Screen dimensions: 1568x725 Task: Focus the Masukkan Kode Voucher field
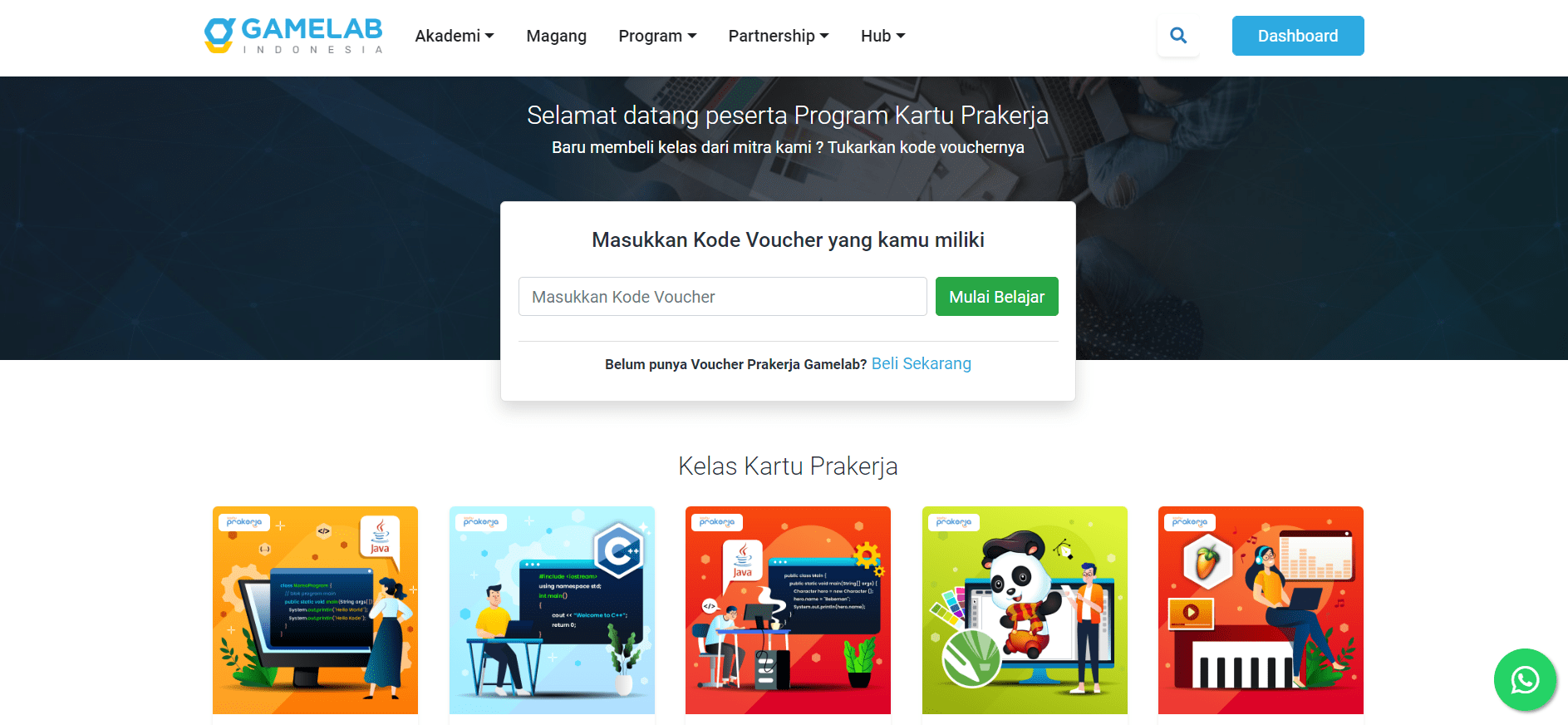(x=723, y=297)
